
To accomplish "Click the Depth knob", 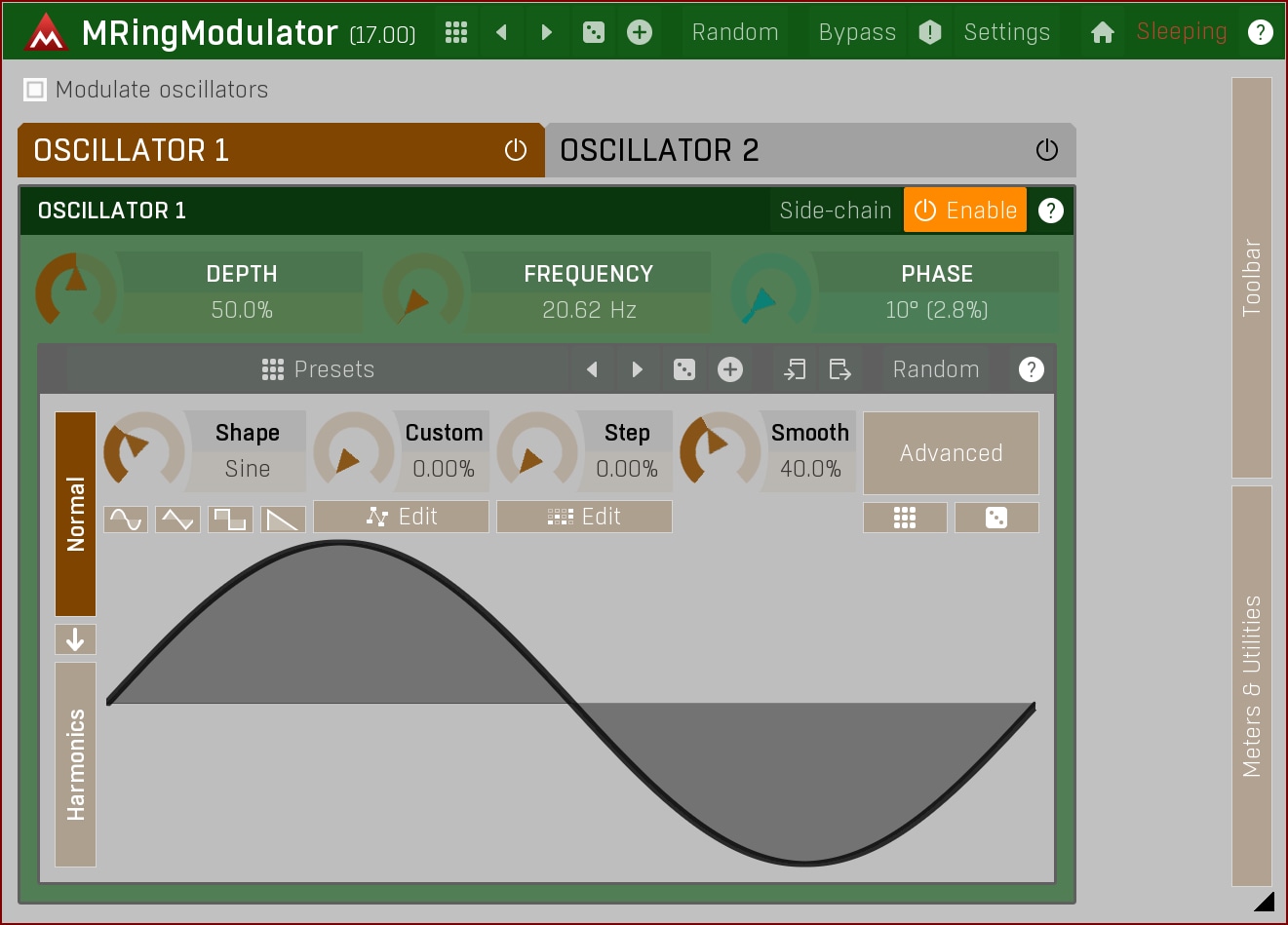I will click(75, 290).
